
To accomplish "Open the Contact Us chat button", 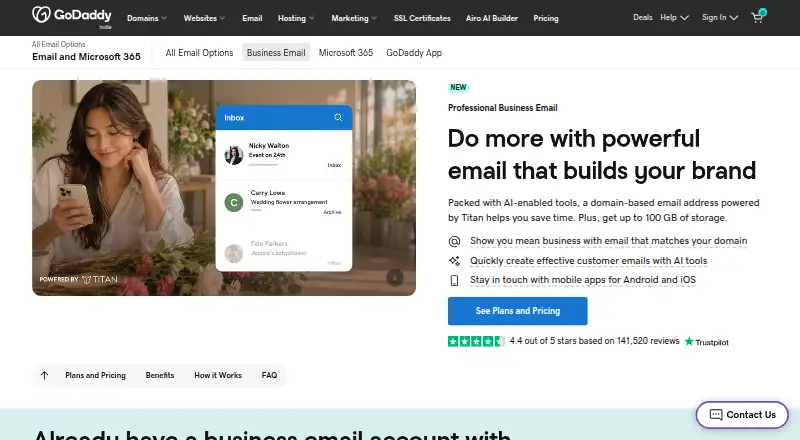I will pos(742,414).
